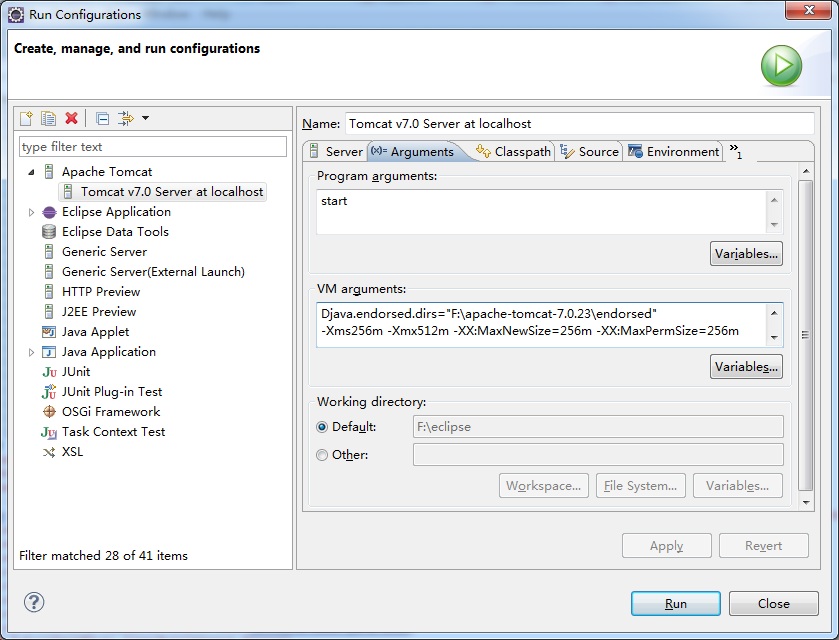
Task: Click VM arguments scroll up arrow
Action: point(774,313)
